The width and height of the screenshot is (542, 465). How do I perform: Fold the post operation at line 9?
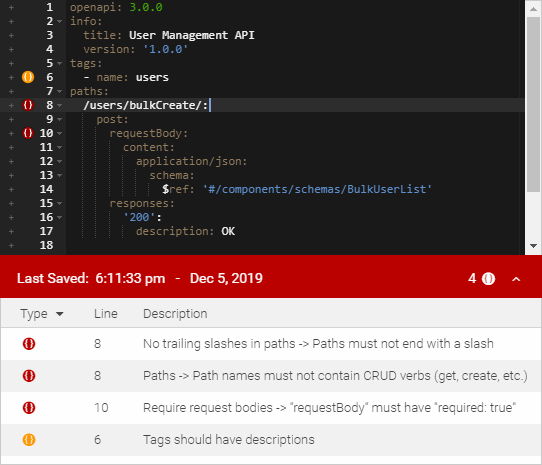[x=59, y=119]
